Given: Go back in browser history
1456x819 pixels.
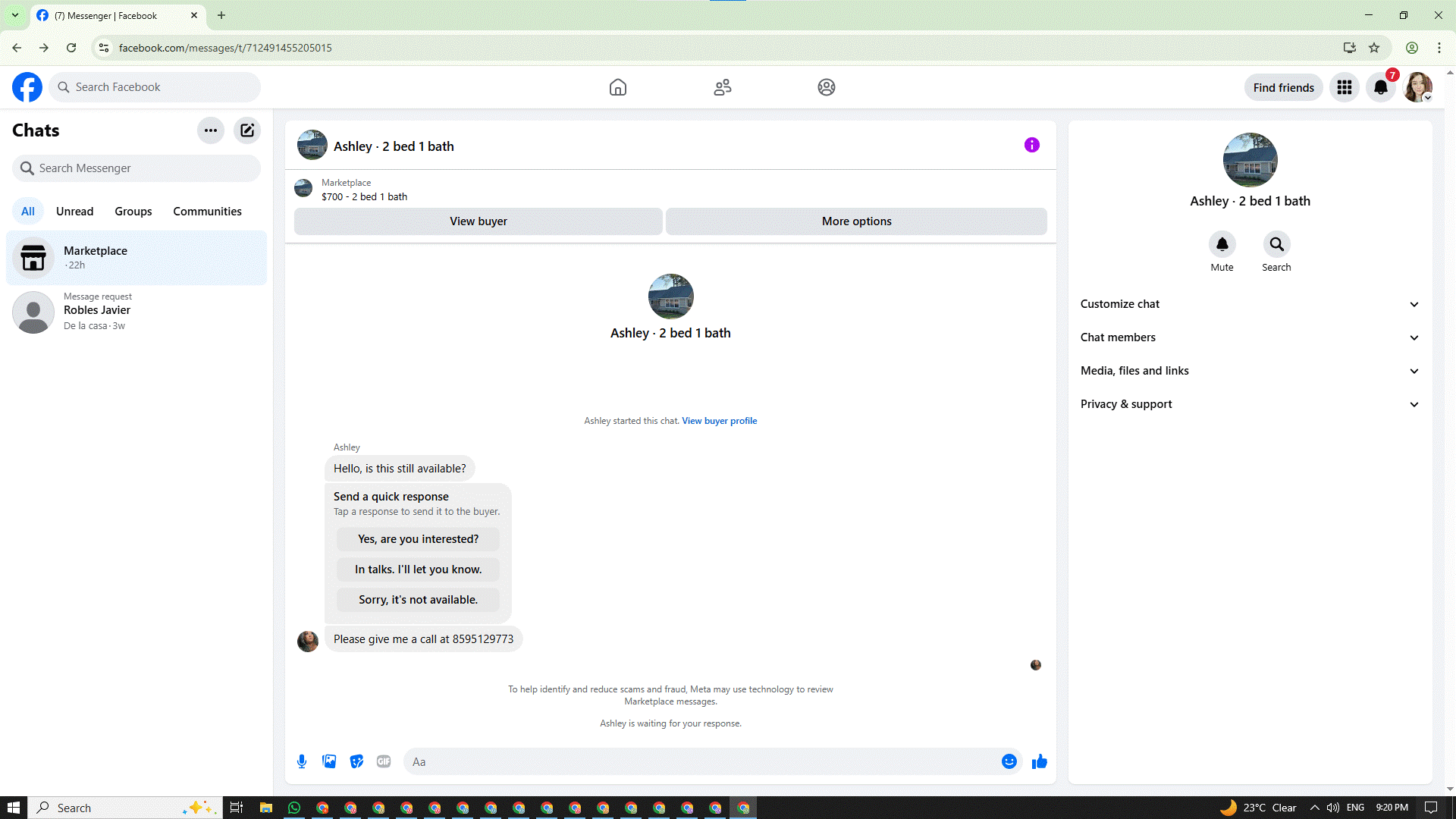Looking at the screenshot, I should 17,48.
